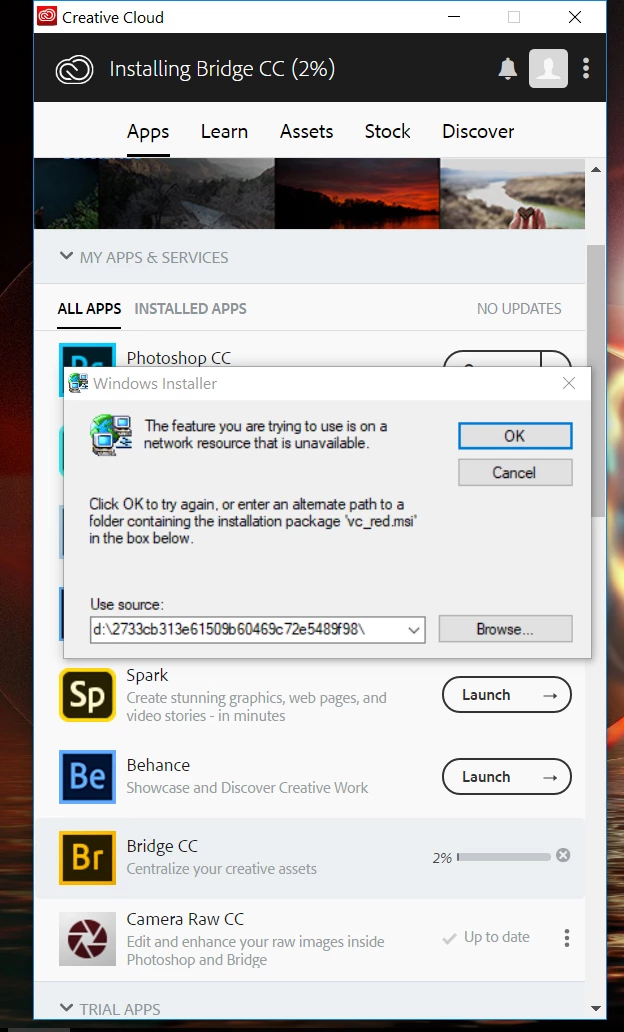Collapse MY APPS & SERVICES section

pyautogui.click(x=66, y=256)
